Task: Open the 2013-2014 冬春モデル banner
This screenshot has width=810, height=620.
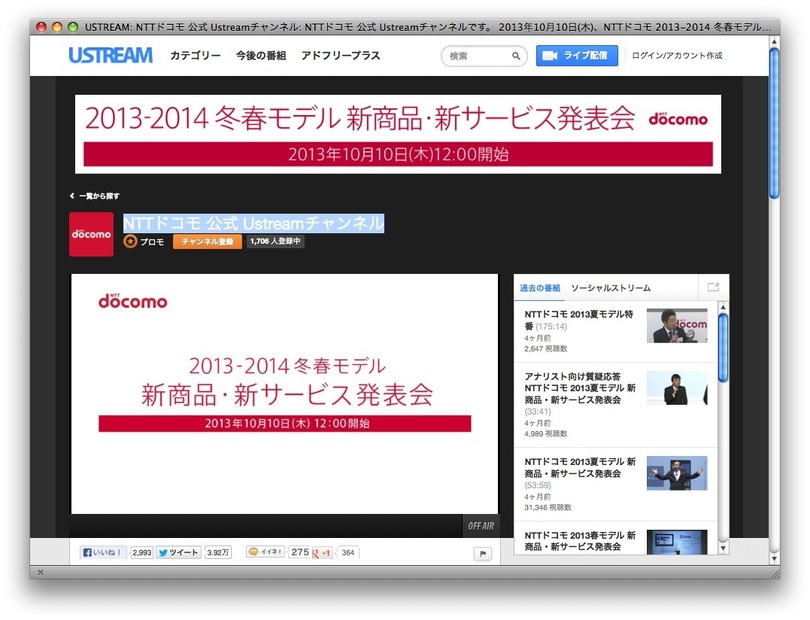Action: coord(398,134)
